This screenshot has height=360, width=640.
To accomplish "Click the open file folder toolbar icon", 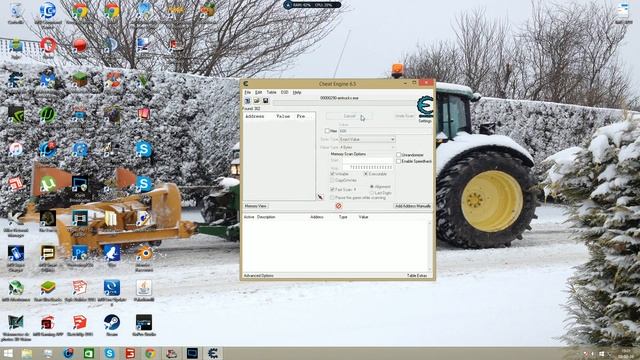I will (x=256, y=101).
